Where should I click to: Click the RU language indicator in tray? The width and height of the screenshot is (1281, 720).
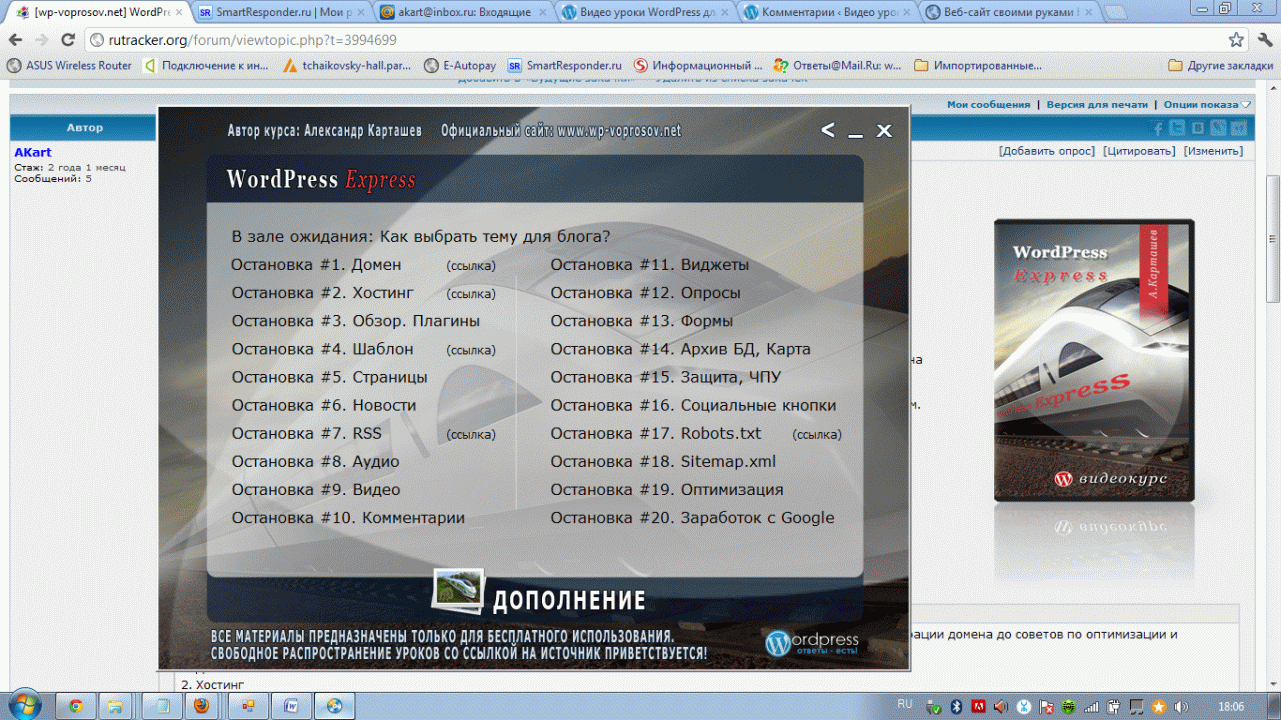(905, 704)
